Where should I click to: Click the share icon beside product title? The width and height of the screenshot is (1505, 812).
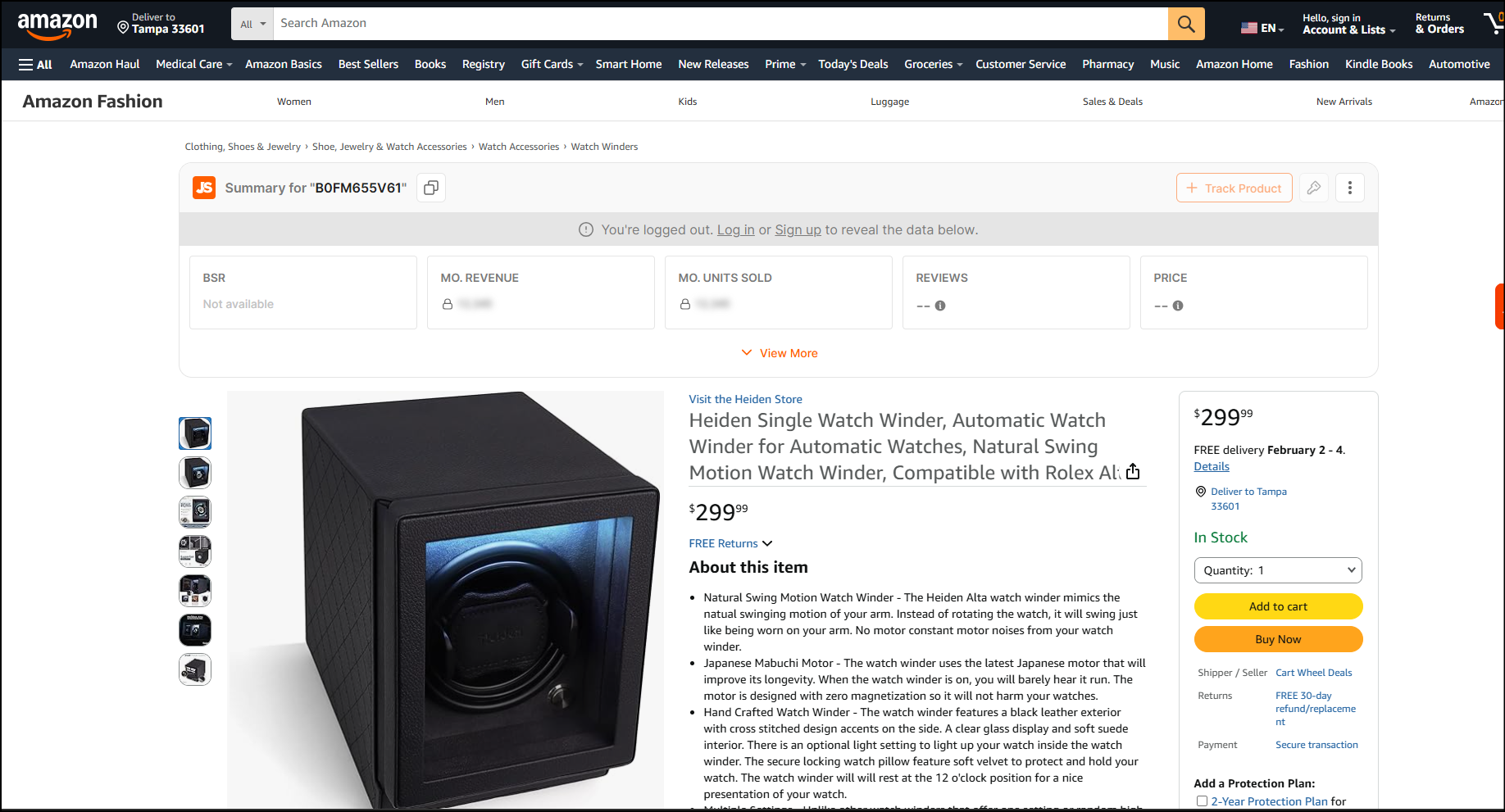1133,472
